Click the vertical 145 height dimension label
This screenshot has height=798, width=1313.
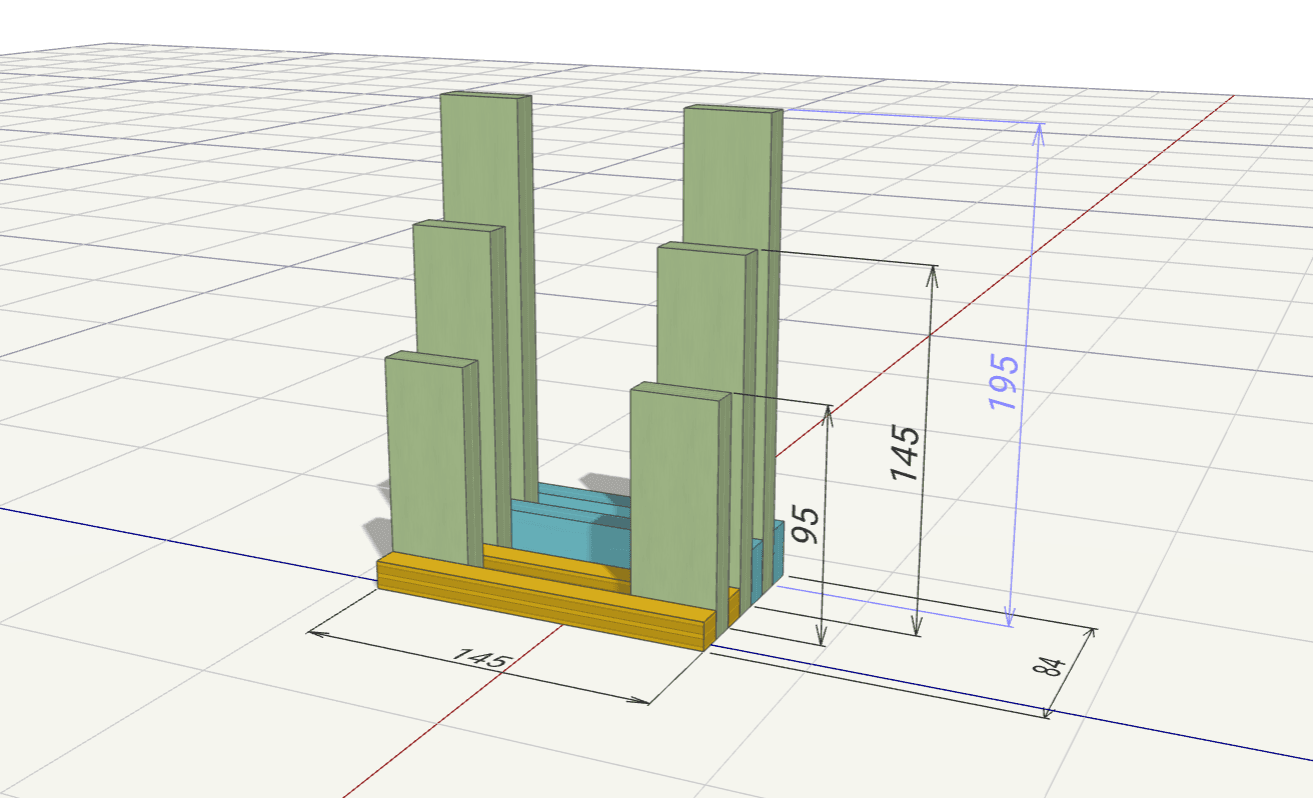pos(905,452)
